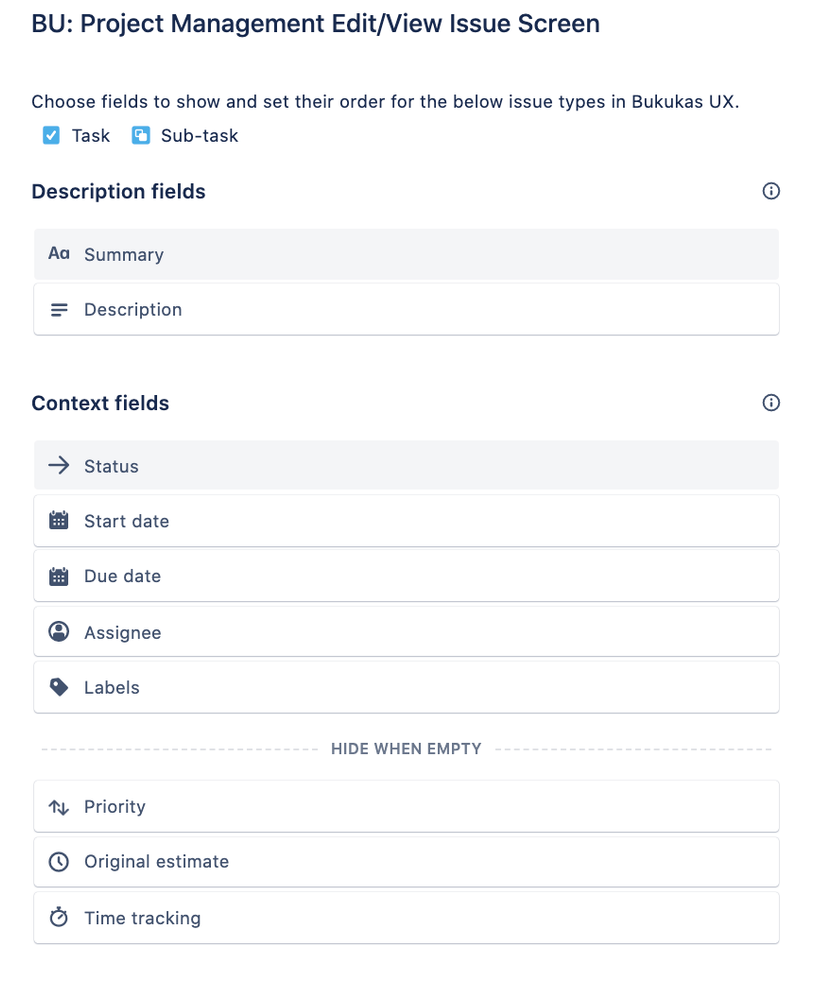Toggle the Sub-task issue type checkbox
The image size is (815, 998).
[x=141, y=135]
